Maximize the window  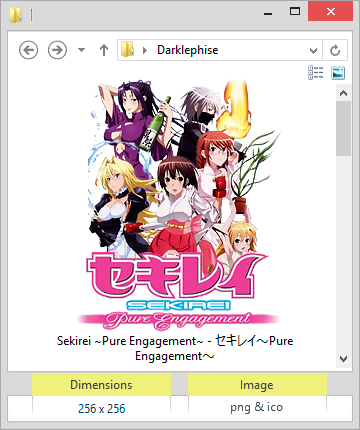click(x=295, y=12)
